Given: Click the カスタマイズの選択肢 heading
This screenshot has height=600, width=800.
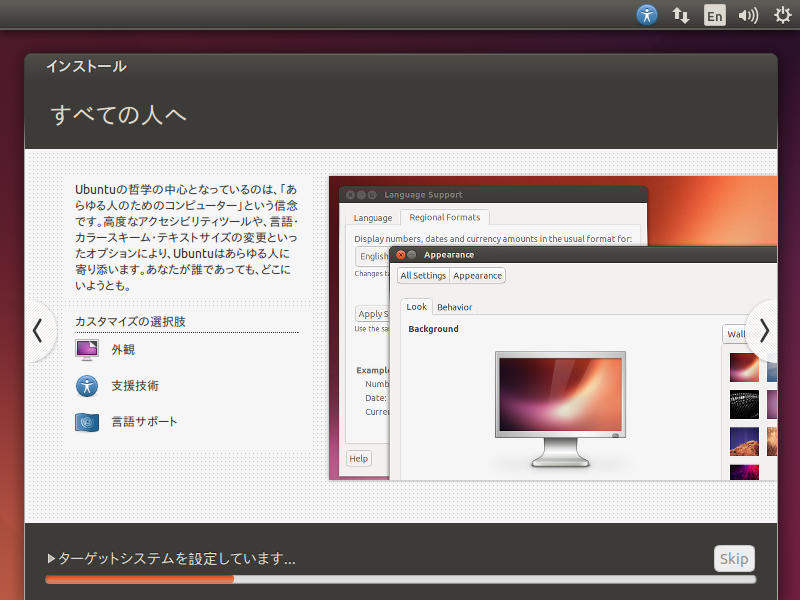Looking at the screenshot, I should pyautogui.click(x=130, y=321).
